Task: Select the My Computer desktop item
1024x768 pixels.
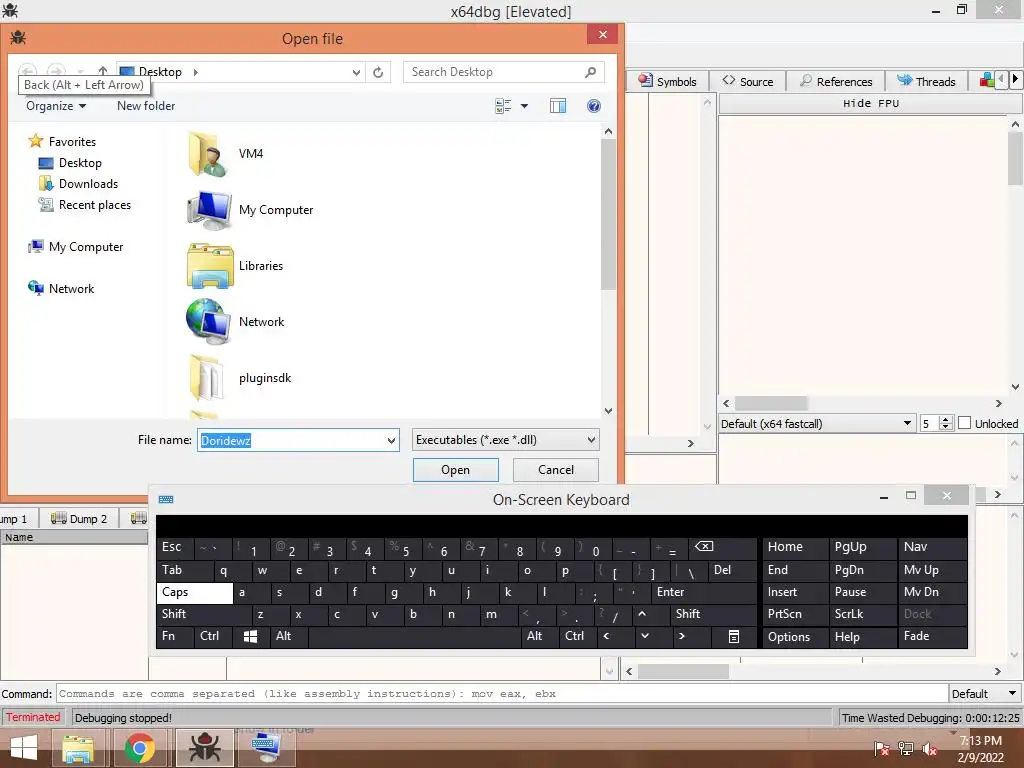Action: [250, 210]
